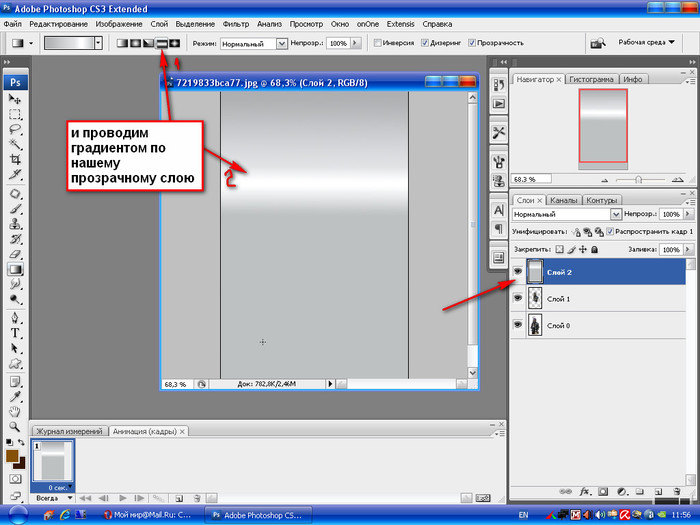Image resolution: width=700 pixels, height=525 pixels.
Task: Toggle lock transparent pixels
Action: pos(559,250)
